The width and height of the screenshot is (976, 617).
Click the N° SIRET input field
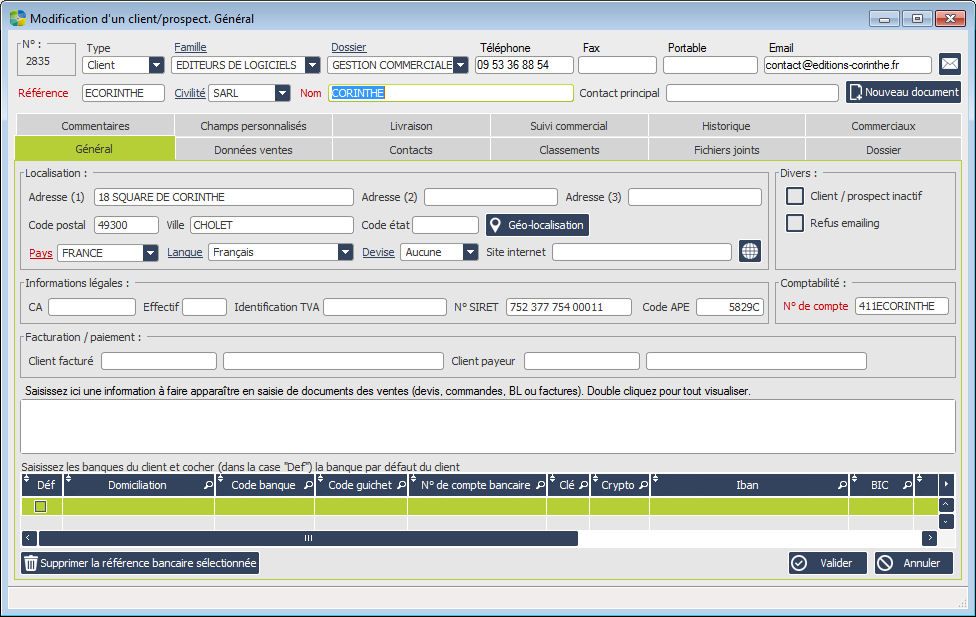click(x=568, y=307)
